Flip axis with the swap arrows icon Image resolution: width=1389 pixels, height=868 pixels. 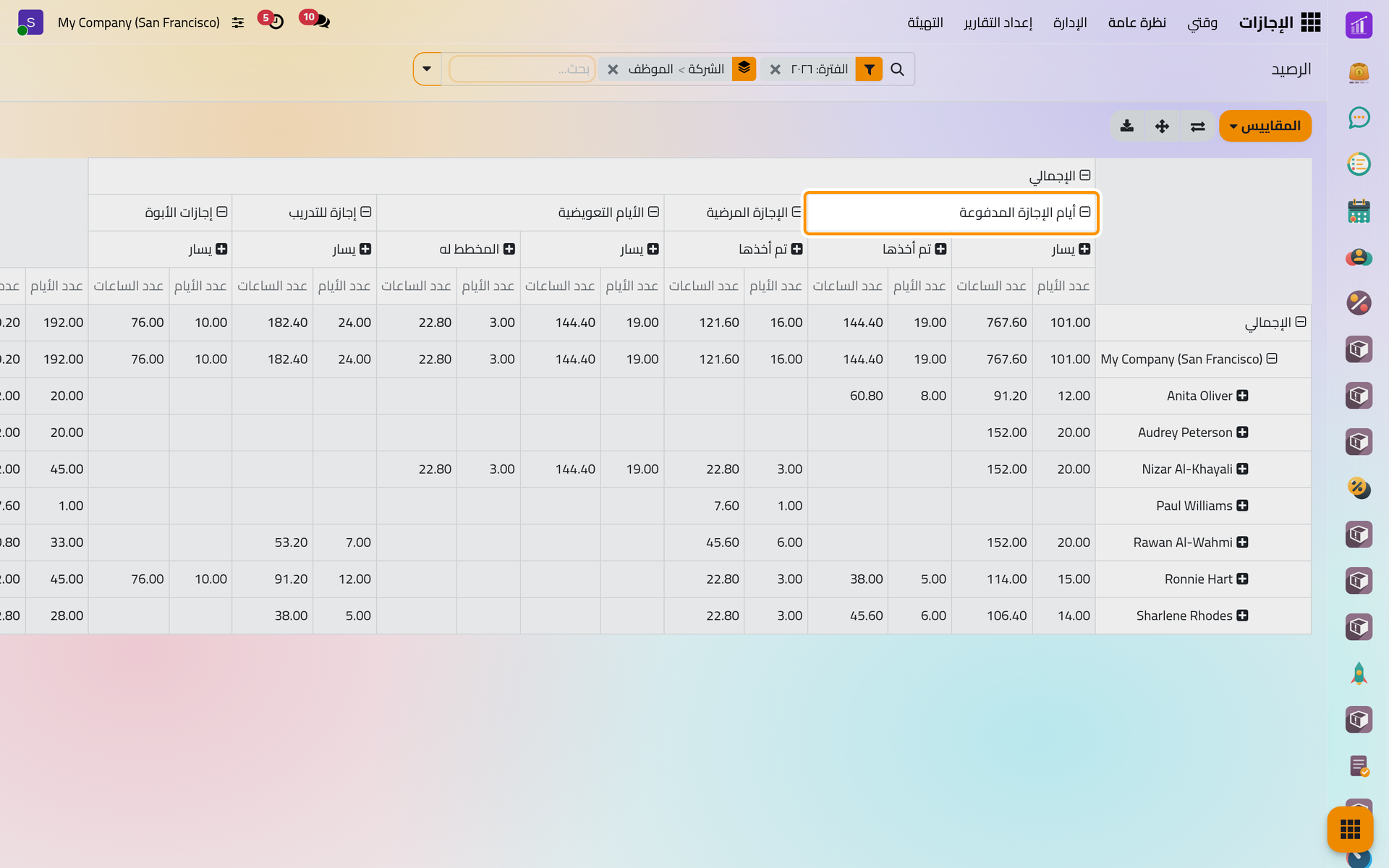click(1197, 126)
